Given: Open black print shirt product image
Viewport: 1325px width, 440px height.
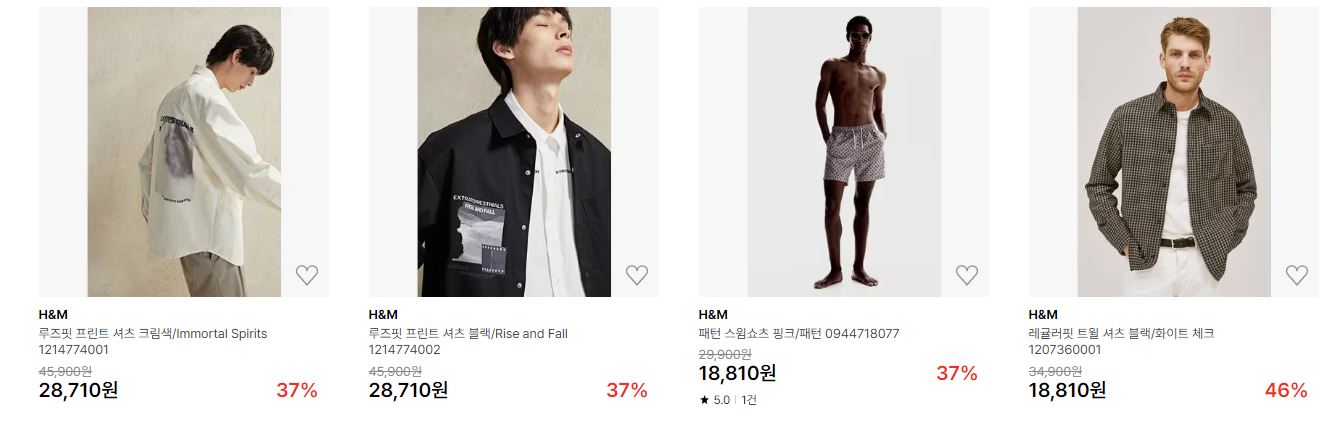Looking at the screenshot, I should (x=514, y=152).
